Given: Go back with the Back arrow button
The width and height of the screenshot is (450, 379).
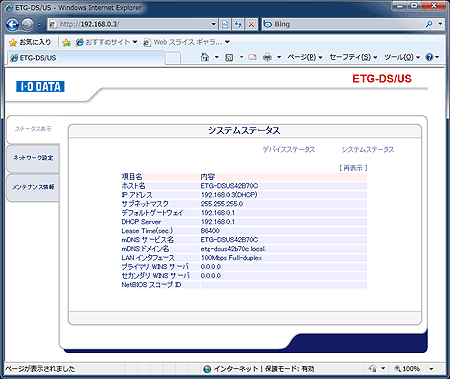Looking at the screenshot, I should point(13,24).
